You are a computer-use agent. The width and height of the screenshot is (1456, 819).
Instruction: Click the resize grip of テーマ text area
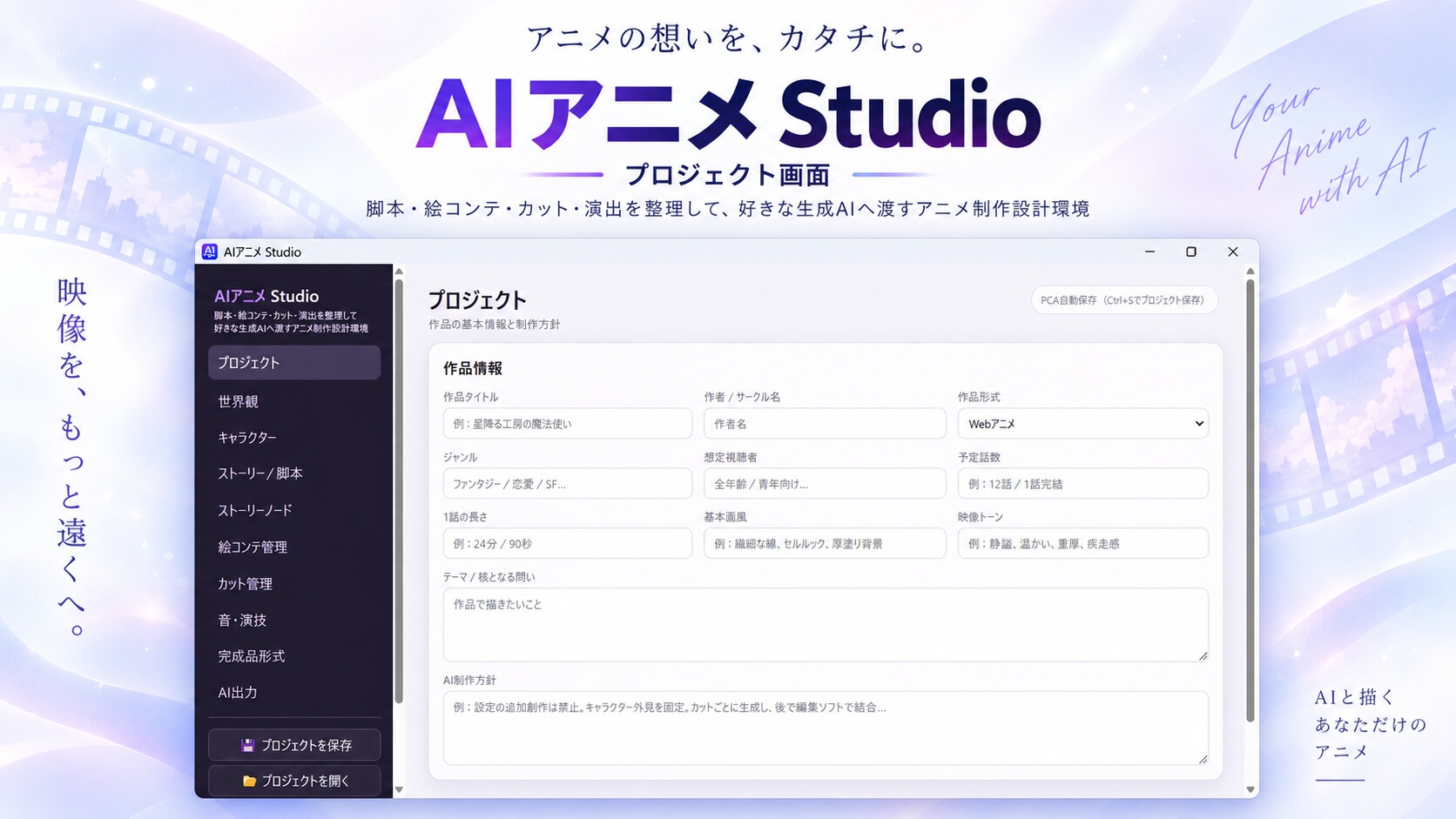pyautogui.click(x=1203, y=655)
